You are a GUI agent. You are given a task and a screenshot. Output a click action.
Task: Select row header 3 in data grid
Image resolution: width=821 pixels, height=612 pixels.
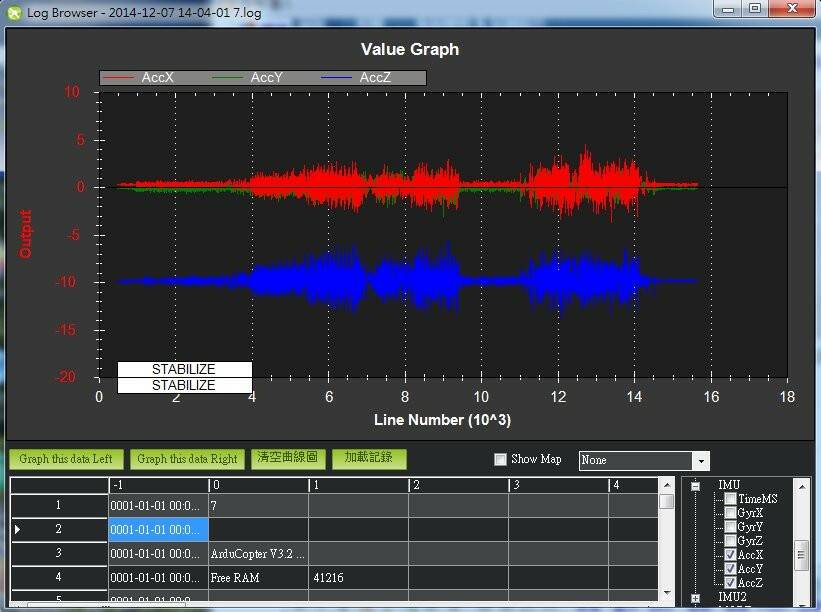point(59,553)
